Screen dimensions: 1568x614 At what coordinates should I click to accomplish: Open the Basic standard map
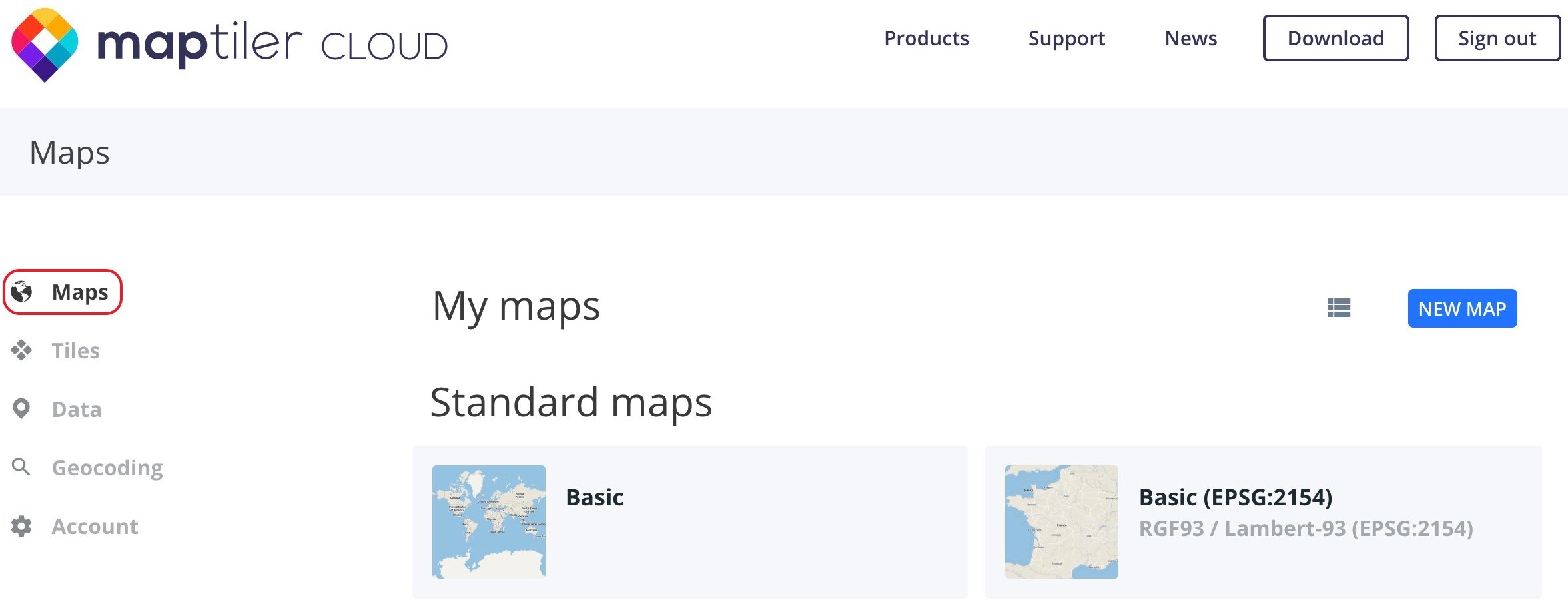[593, 497]
